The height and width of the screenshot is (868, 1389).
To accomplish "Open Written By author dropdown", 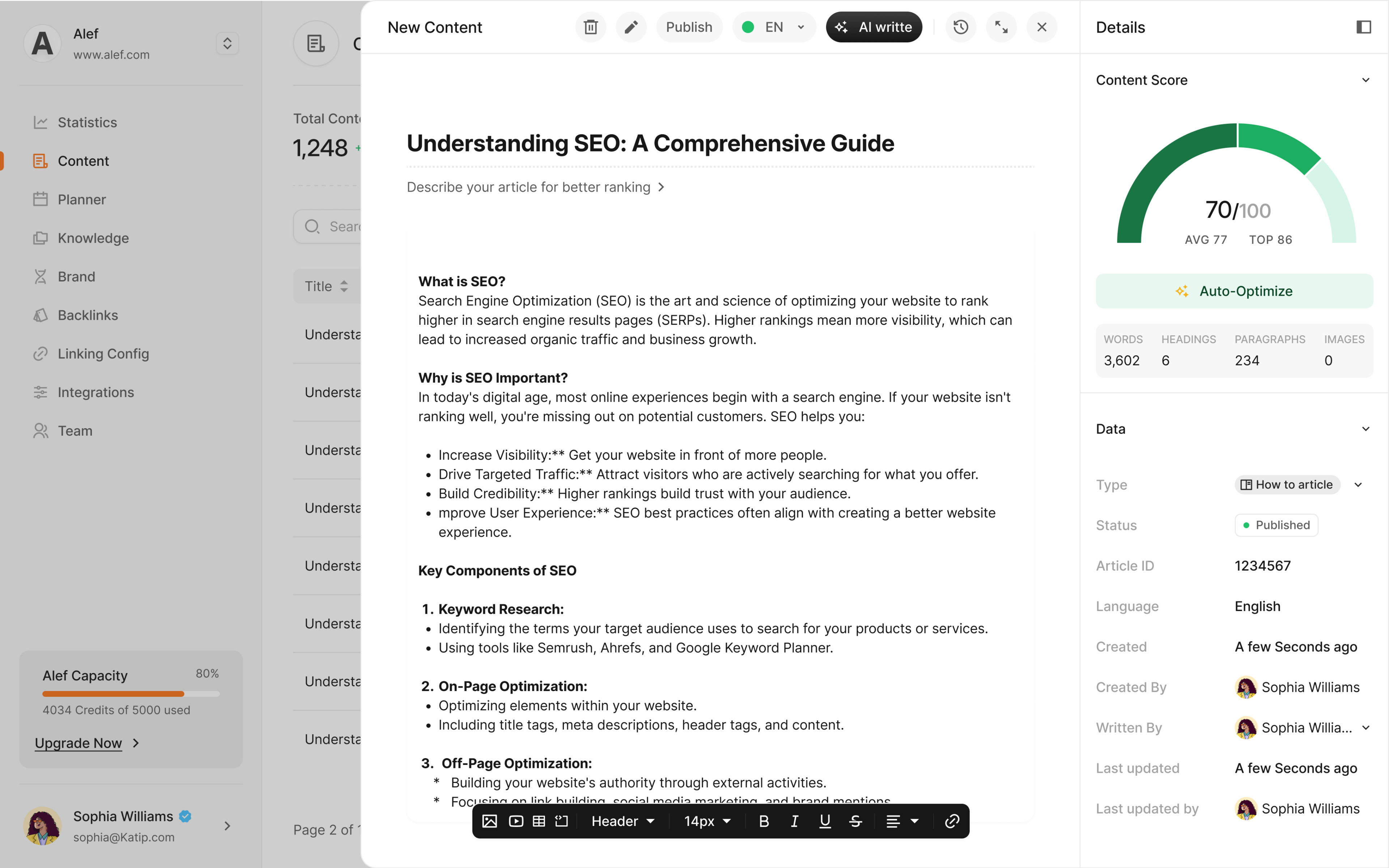I will pyautogui.click(x=1303, y=727).
